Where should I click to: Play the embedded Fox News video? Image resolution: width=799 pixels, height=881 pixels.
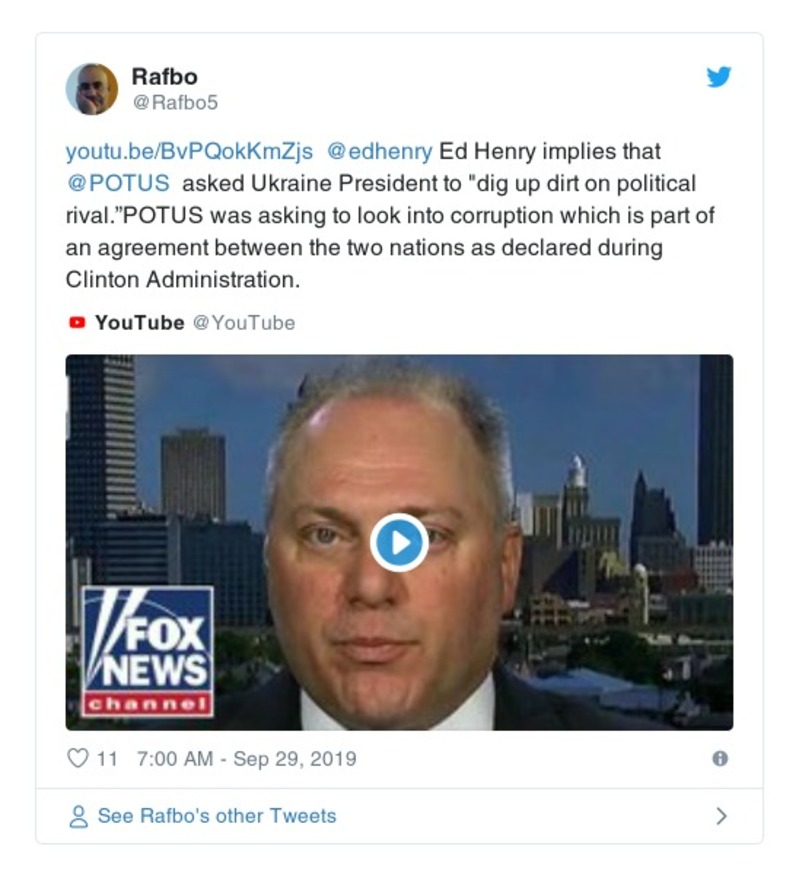click(x=399, y=543)
